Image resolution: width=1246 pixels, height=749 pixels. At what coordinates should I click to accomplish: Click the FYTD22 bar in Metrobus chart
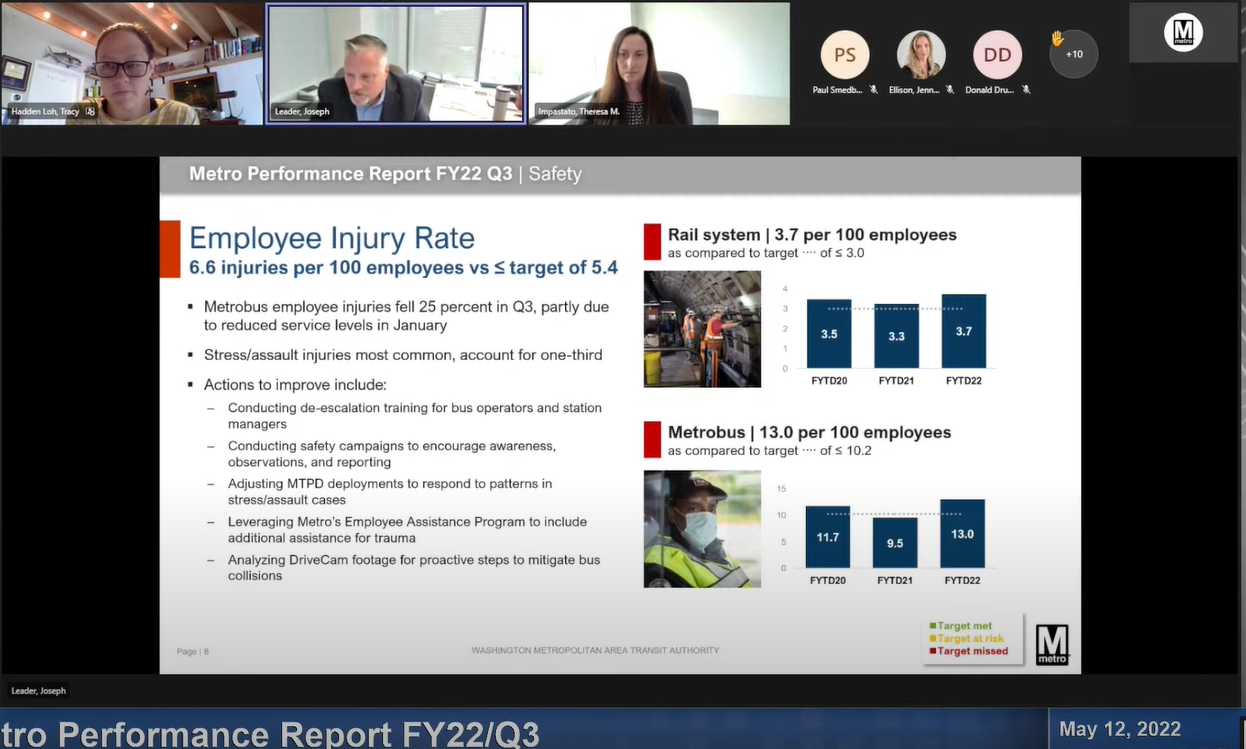(962, 534)
